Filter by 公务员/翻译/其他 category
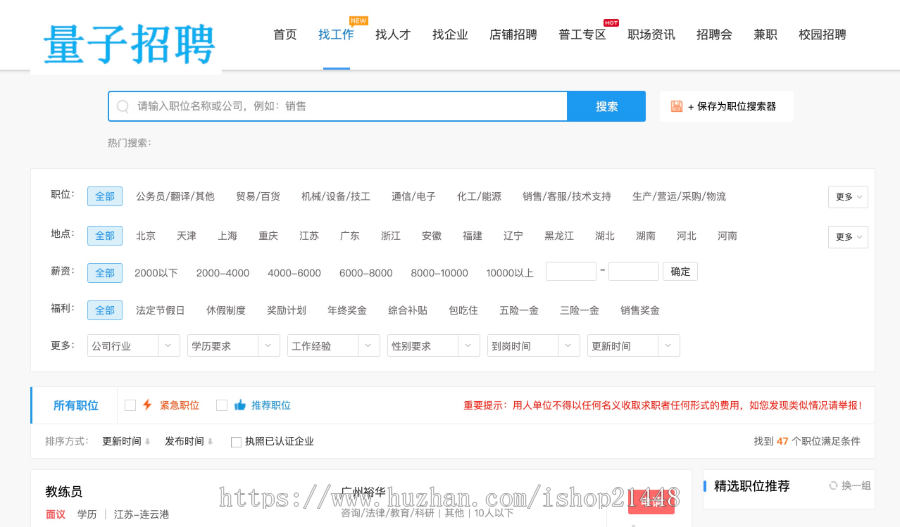The image size is (900, 527). tap(175, 196)
